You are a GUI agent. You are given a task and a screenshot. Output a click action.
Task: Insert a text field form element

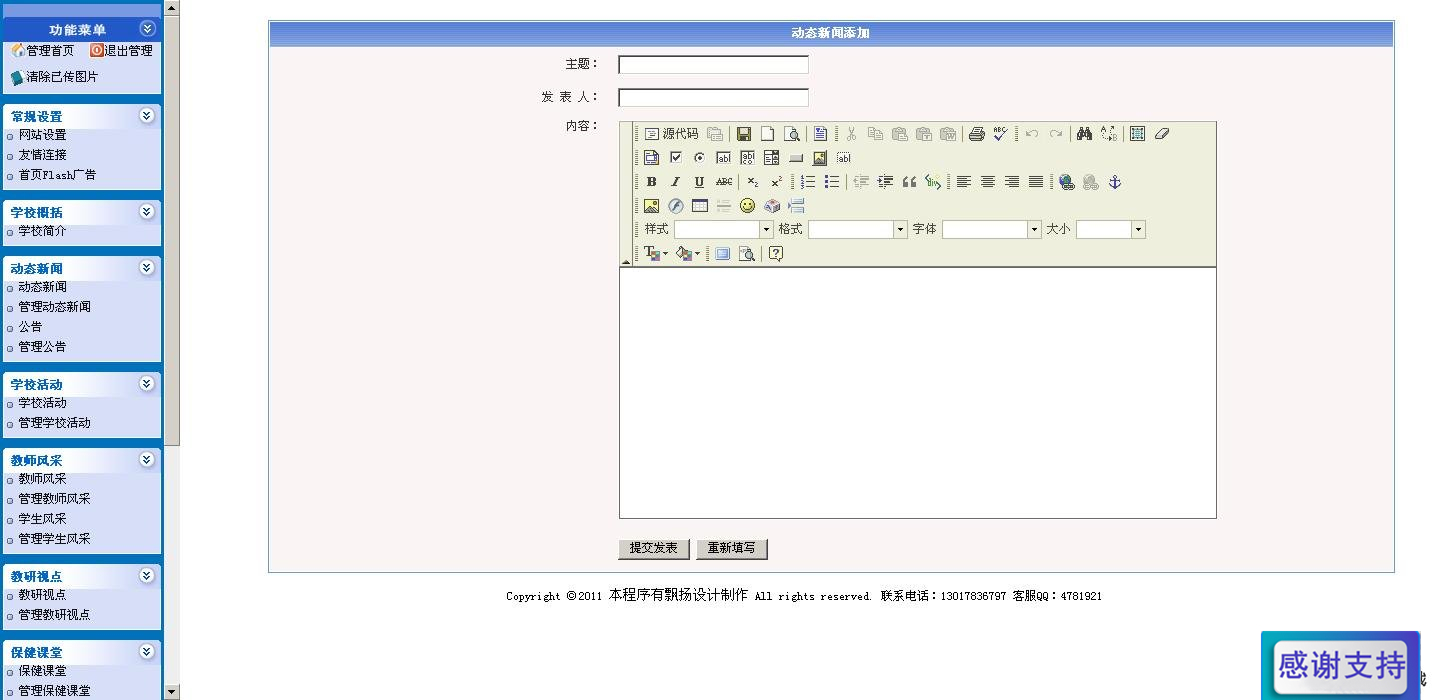(723, 158)
